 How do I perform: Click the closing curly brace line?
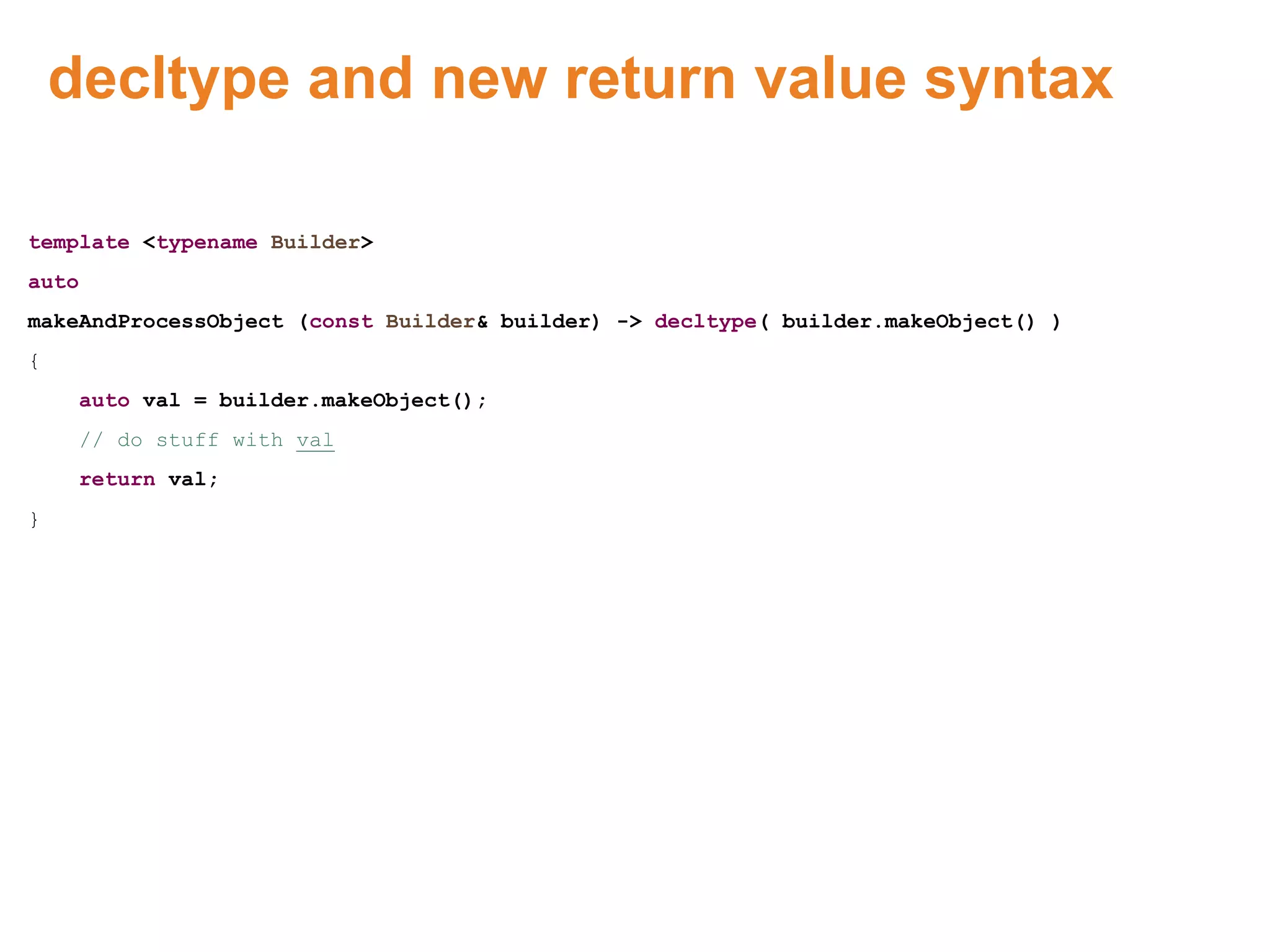point(34,519)
